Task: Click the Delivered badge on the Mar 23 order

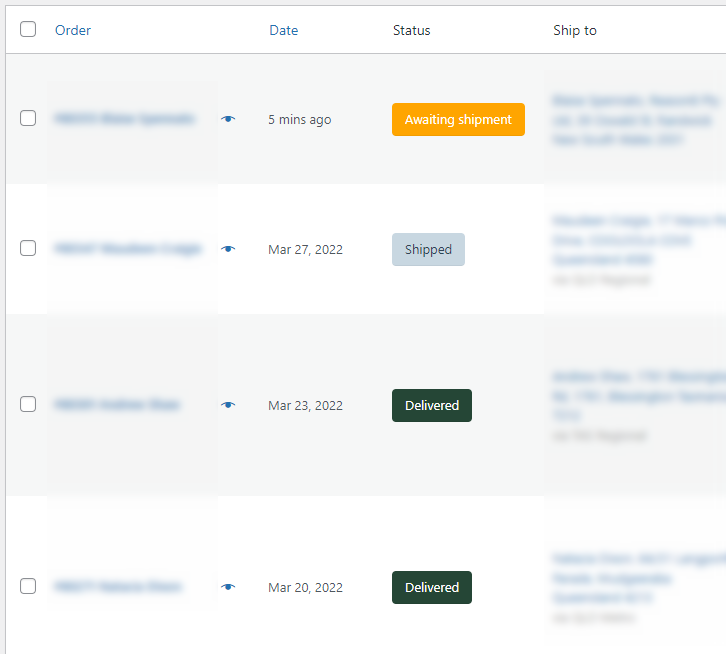Action: coord(431,405)
